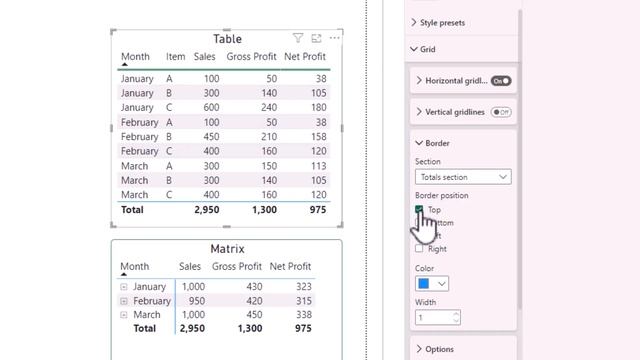The image size is (640, 360).
Task: Select Table net profit value 180
Action: (318, 107)
